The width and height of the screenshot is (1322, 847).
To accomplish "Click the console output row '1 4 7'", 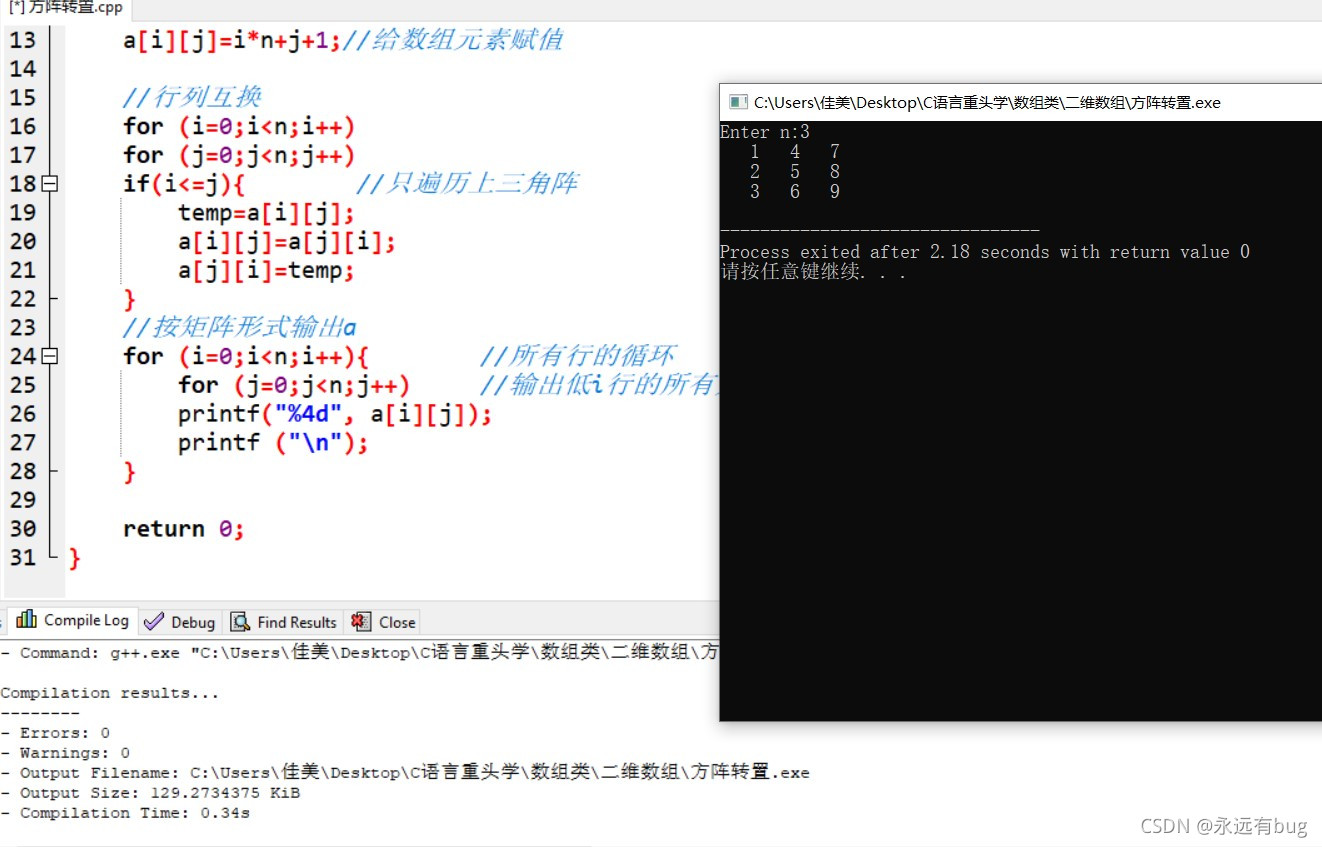I will coord(795,152).
